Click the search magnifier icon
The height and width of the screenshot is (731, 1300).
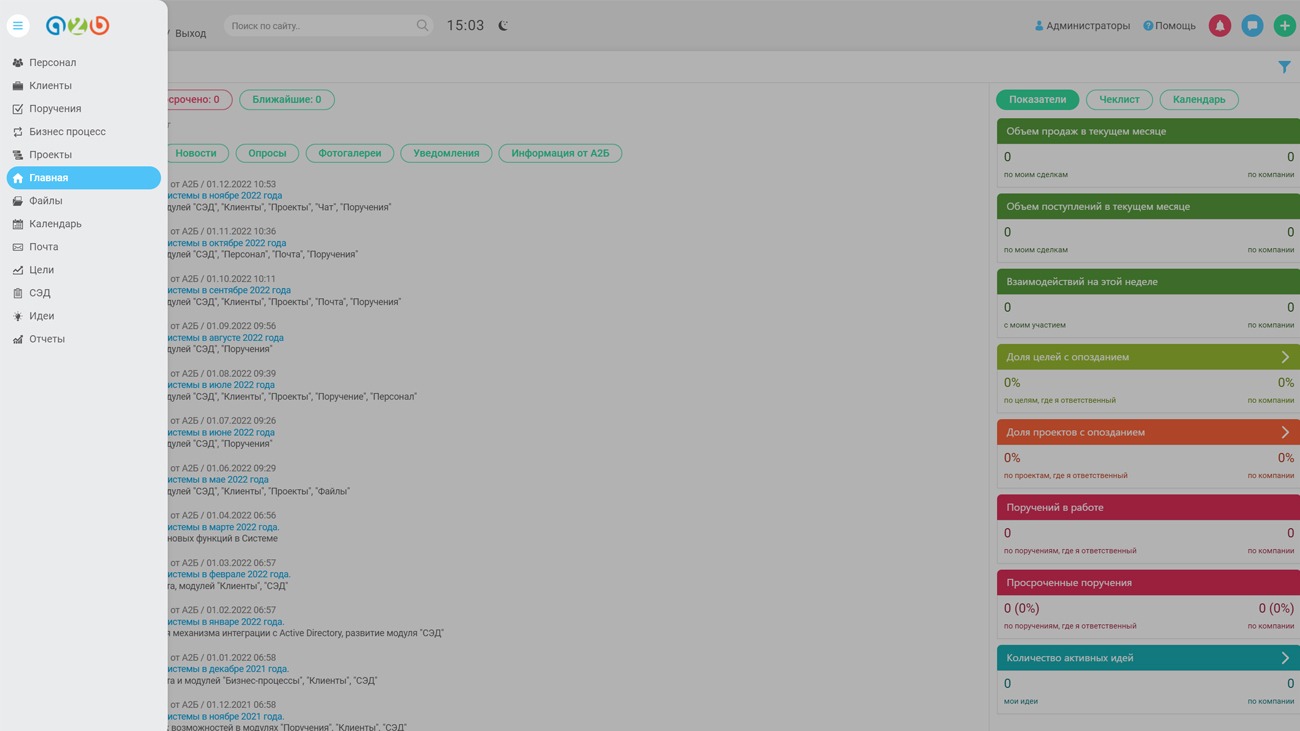pyautogui.click(x=422, y=26)
